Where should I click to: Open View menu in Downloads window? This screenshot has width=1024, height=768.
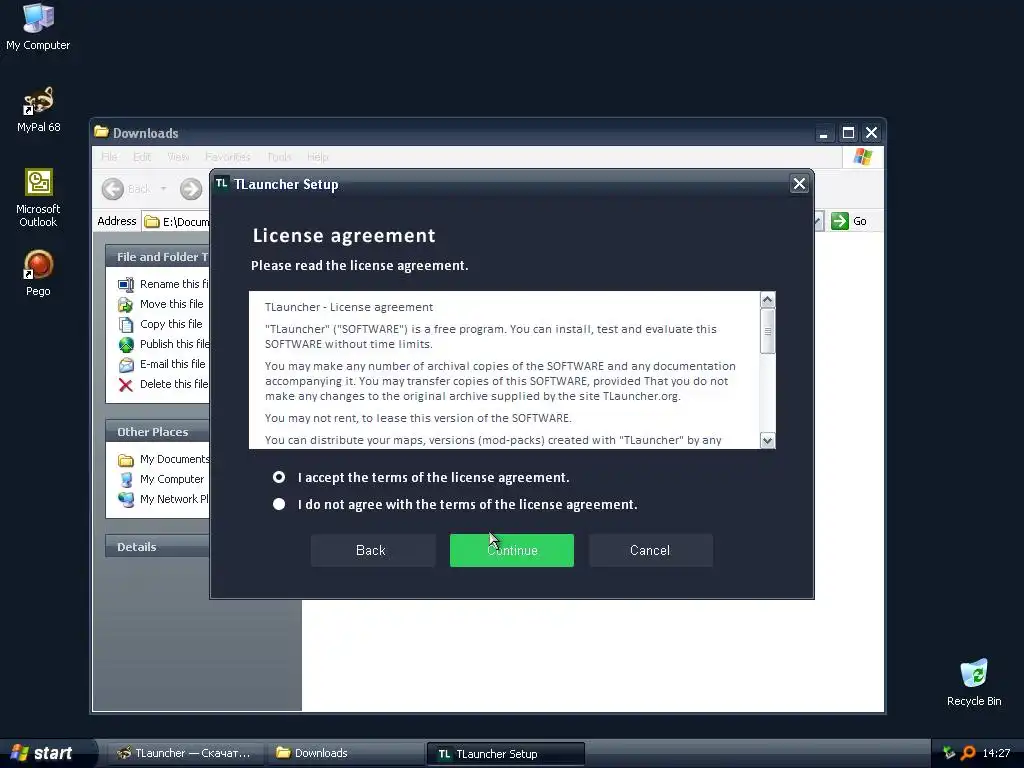(x=178, y=157)
